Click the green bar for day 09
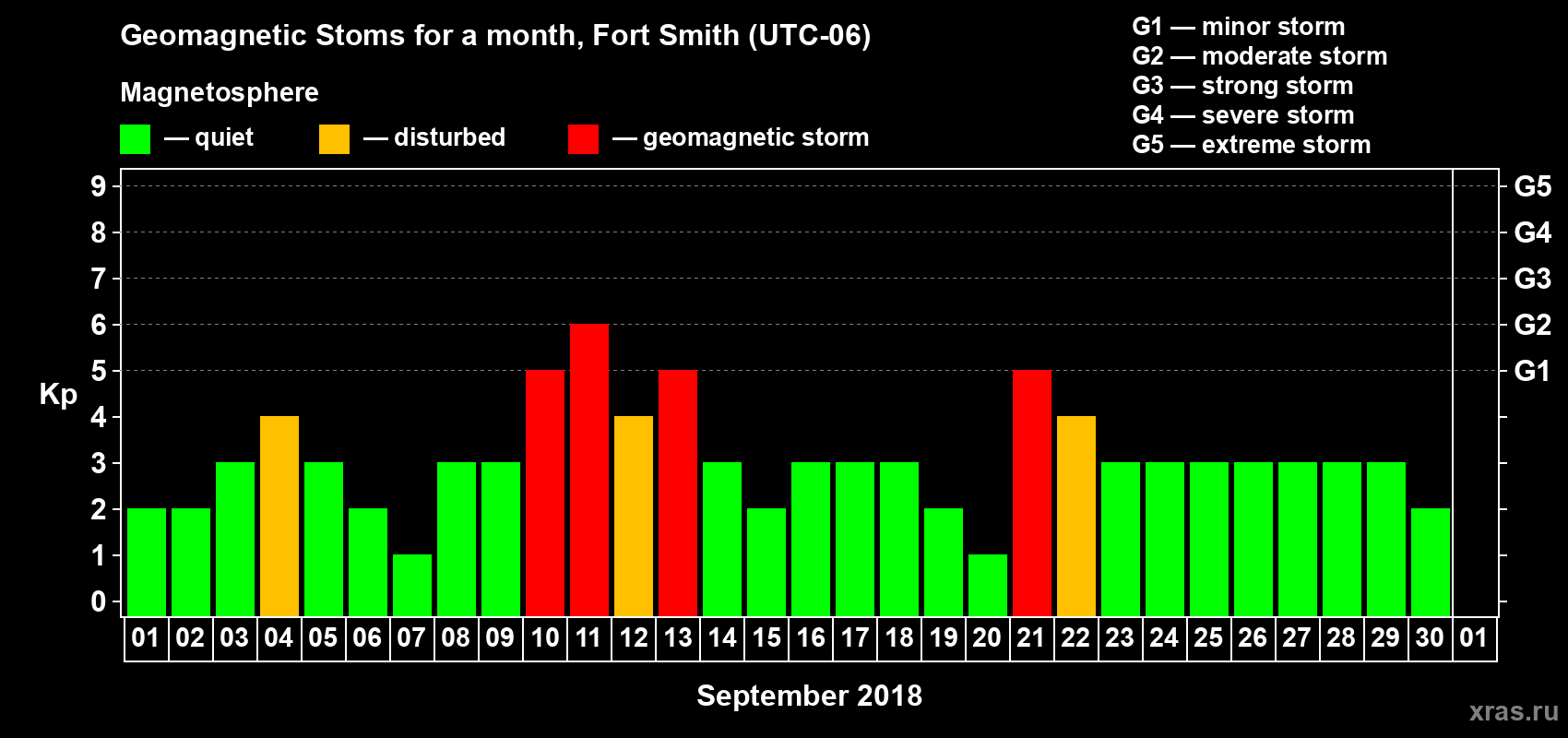 [x=501, y=539]
